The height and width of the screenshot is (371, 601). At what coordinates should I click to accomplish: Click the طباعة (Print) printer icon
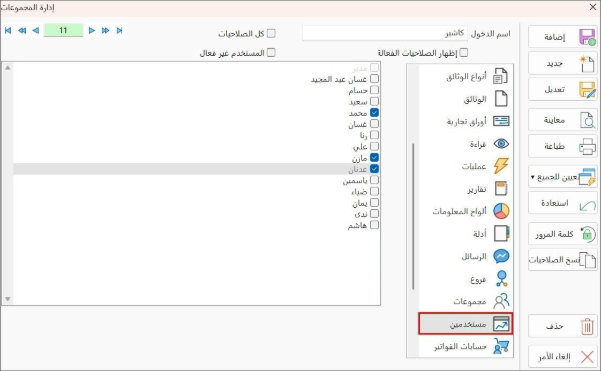587,146
